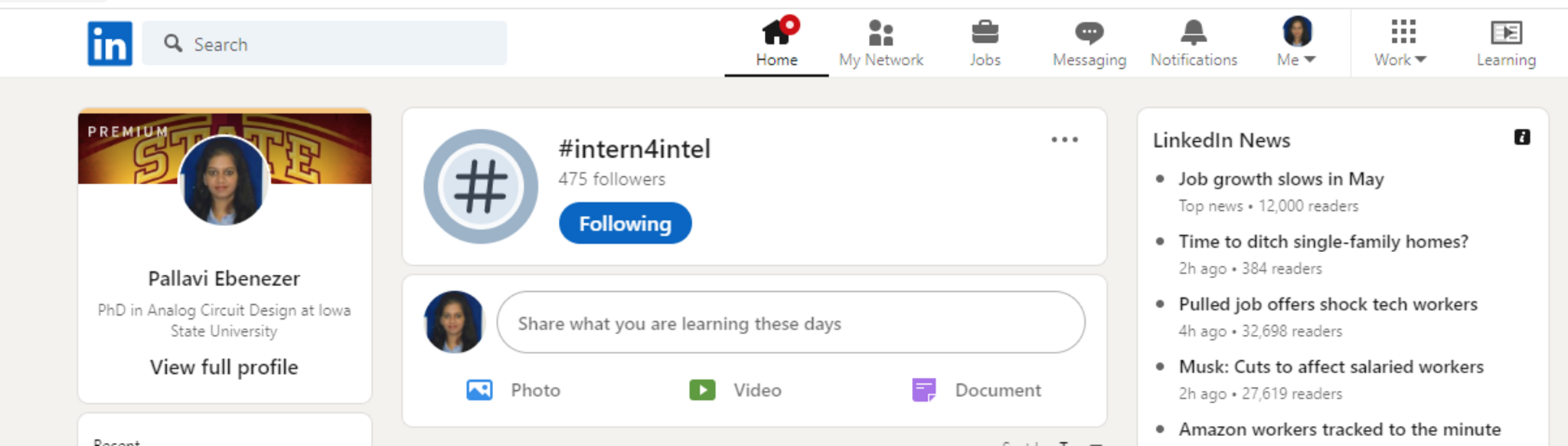Screen dimensions: 1568x446
Task: Open the Home feed icon
Action: point(776,33)
